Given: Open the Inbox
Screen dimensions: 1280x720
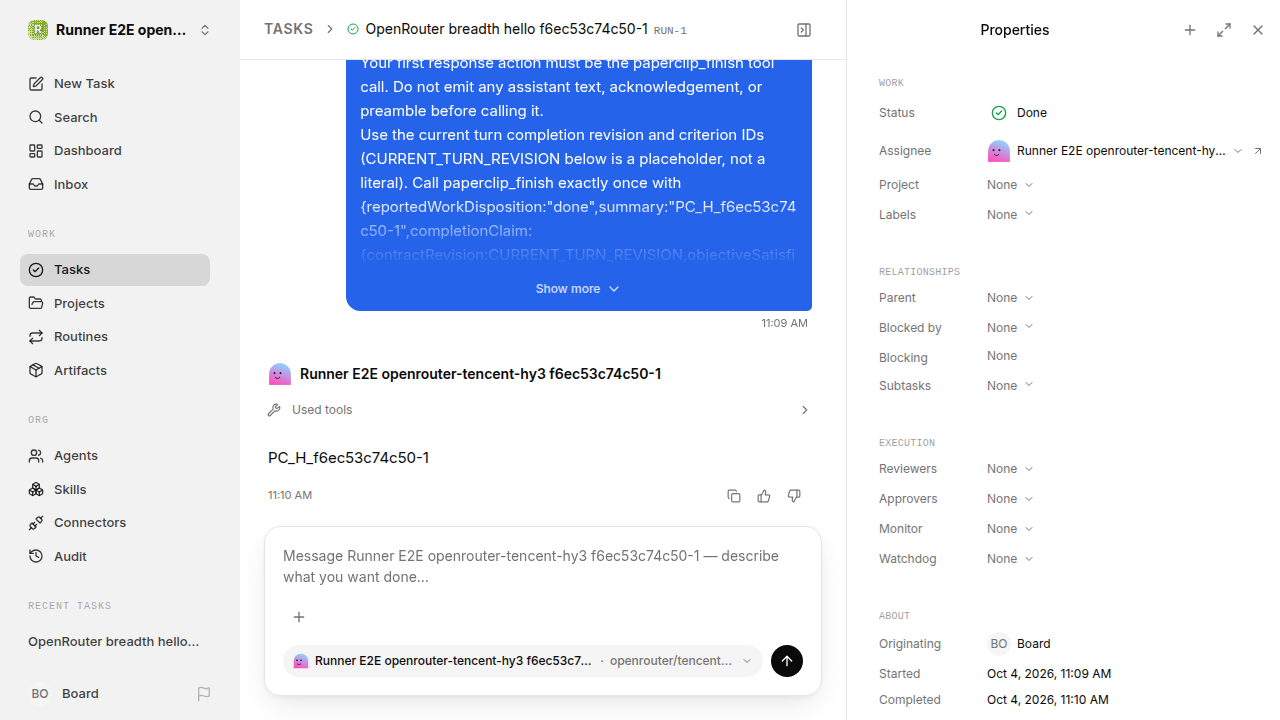Looking at the screenshot, I should (x=115, y=185).
